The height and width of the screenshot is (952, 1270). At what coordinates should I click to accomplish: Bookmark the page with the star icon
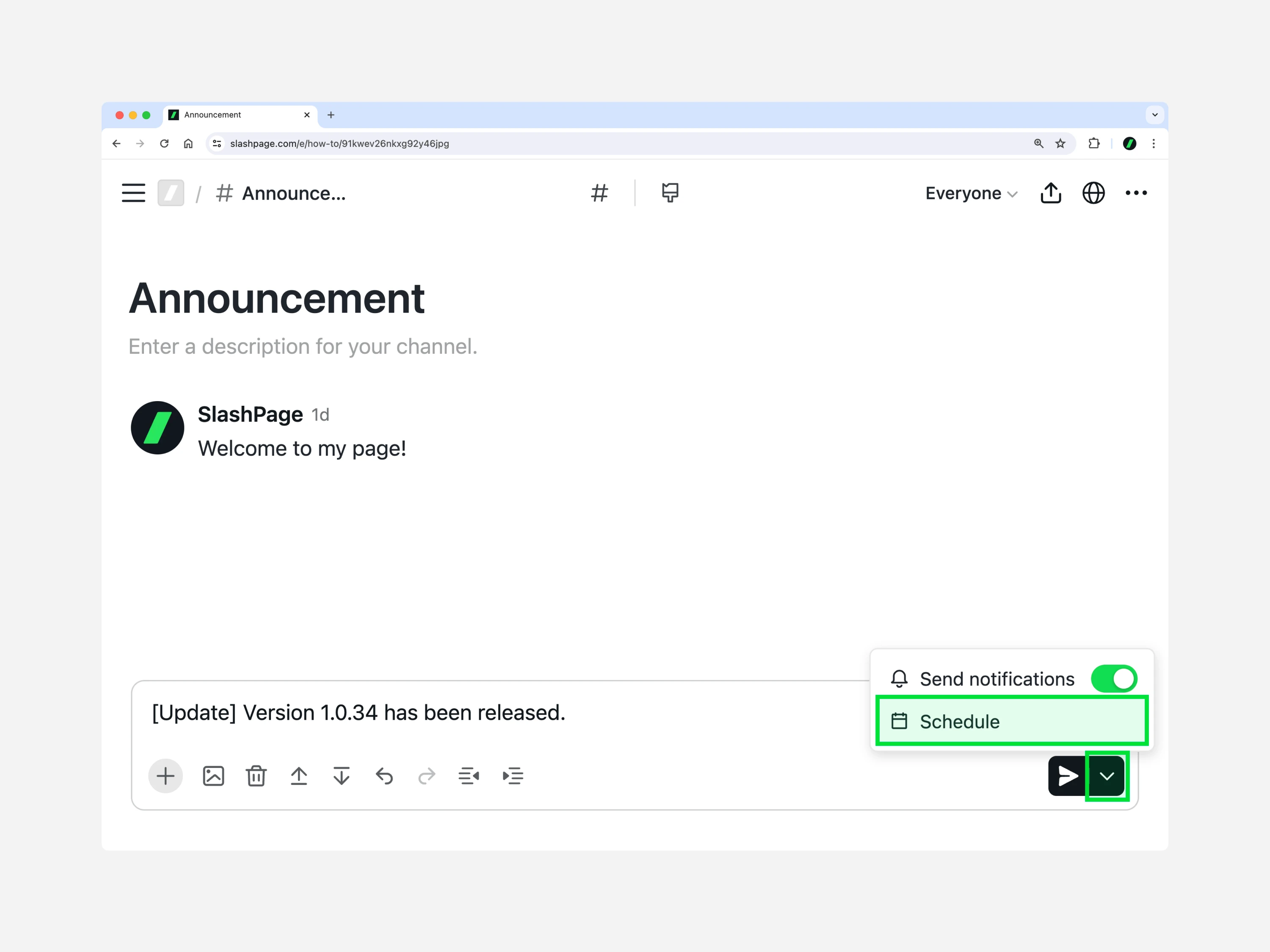coord(1060,143)
